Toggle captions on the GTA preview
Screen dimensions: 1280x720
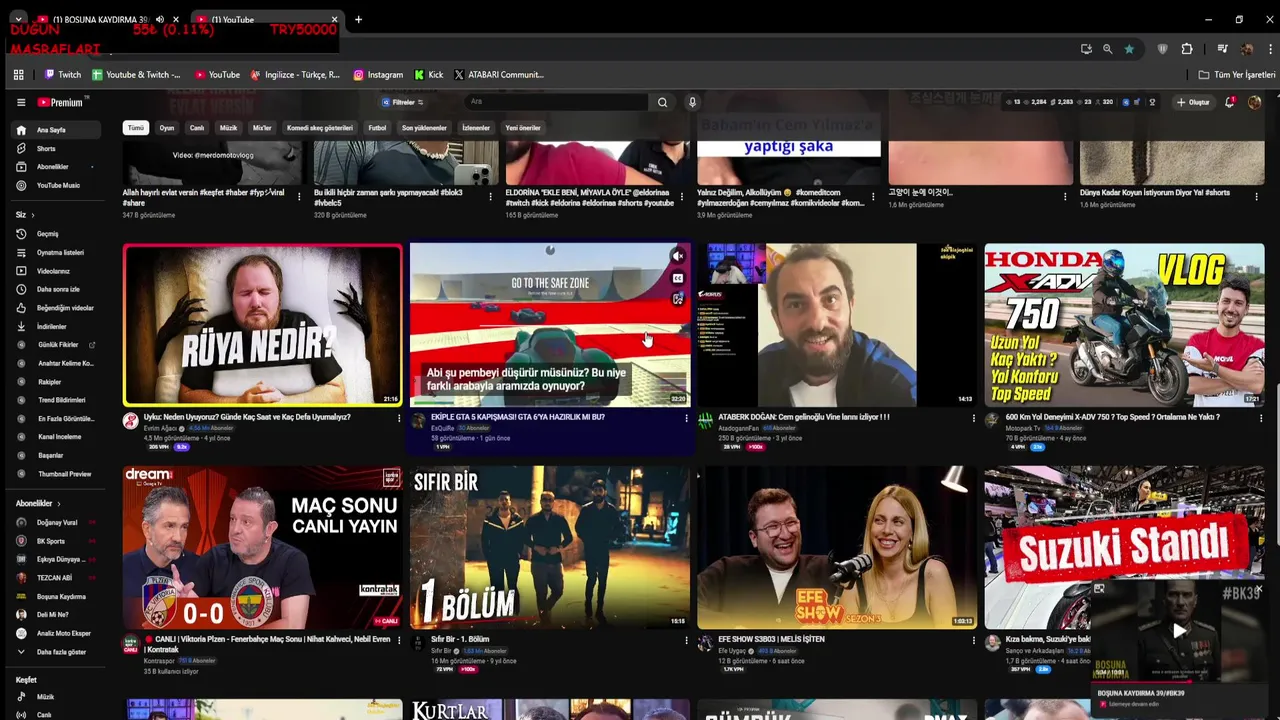click(x=677, y=278)
